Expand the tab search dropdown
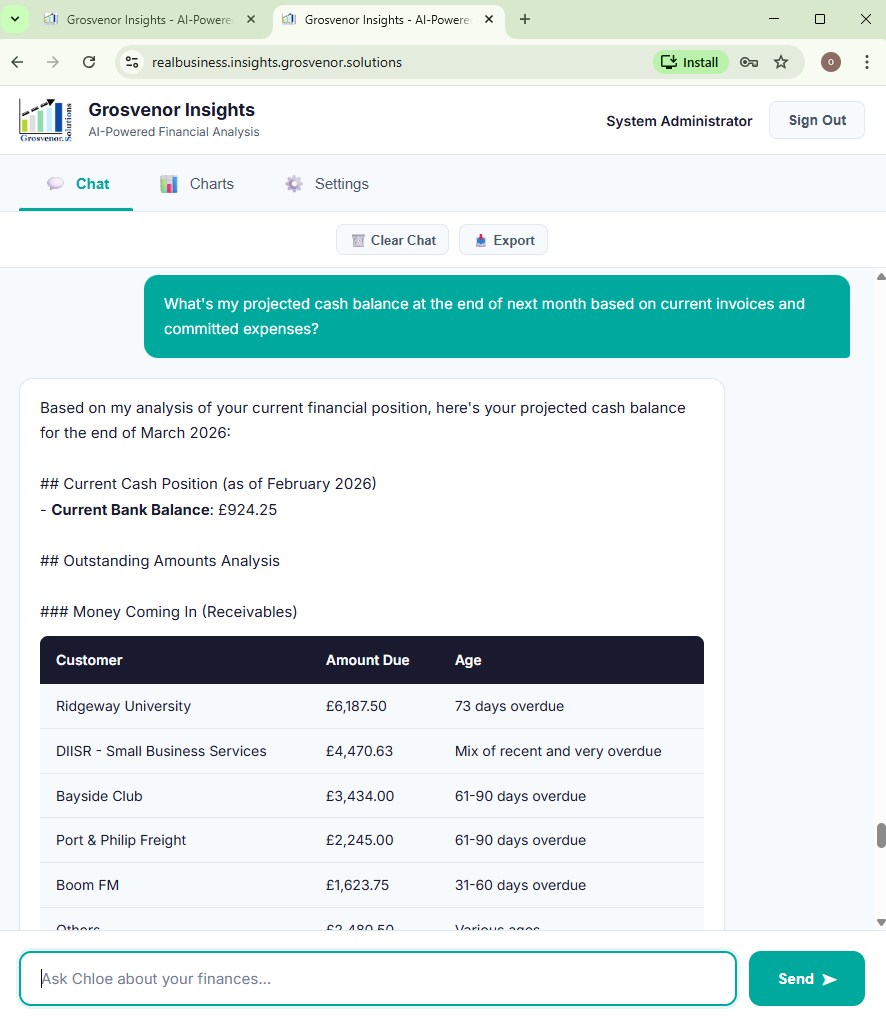886x1025 pixels. tap(15, 19)
